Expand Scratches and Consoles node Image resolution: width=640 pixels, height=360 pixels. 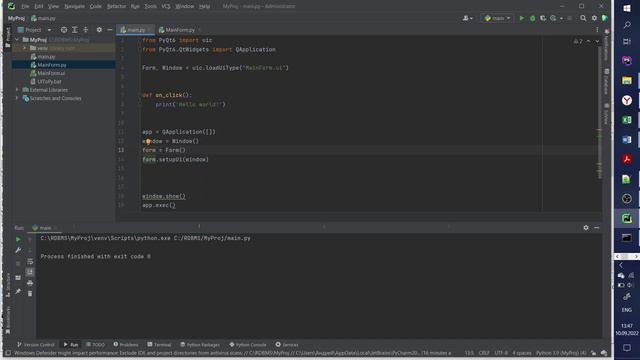(17, 98)
